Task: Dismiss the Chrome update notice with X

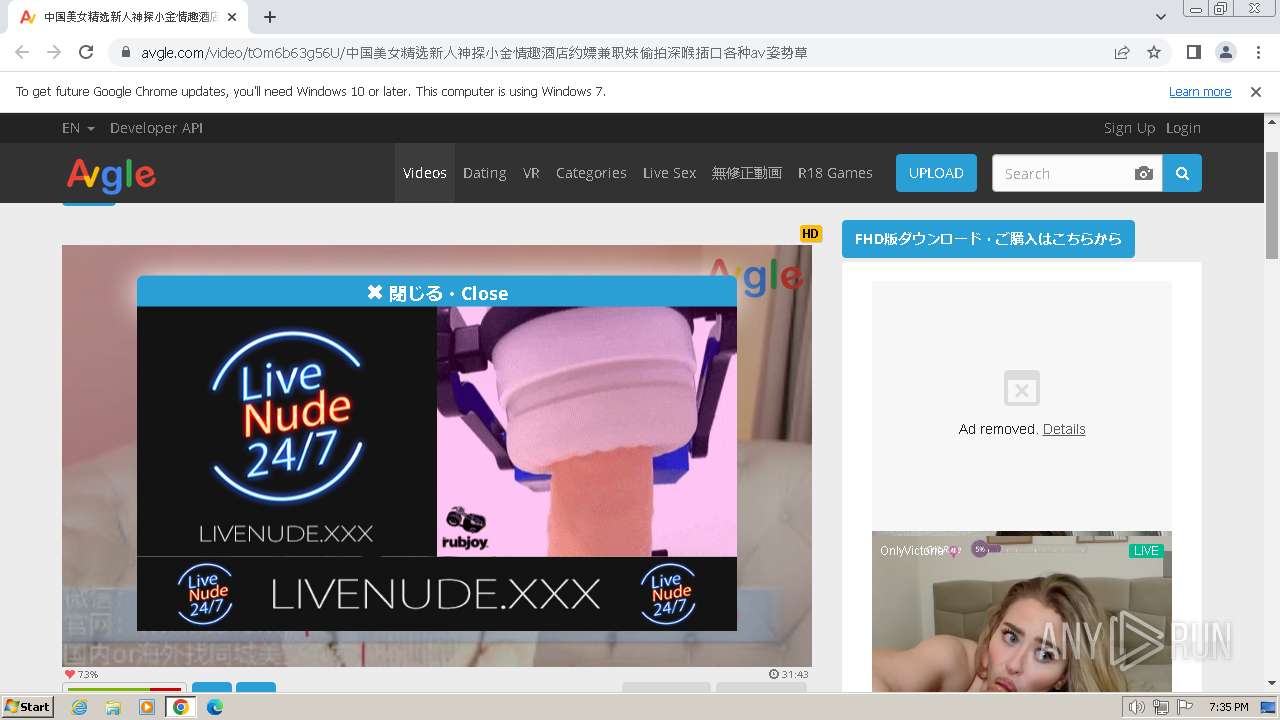Action: click(1256, 91)
